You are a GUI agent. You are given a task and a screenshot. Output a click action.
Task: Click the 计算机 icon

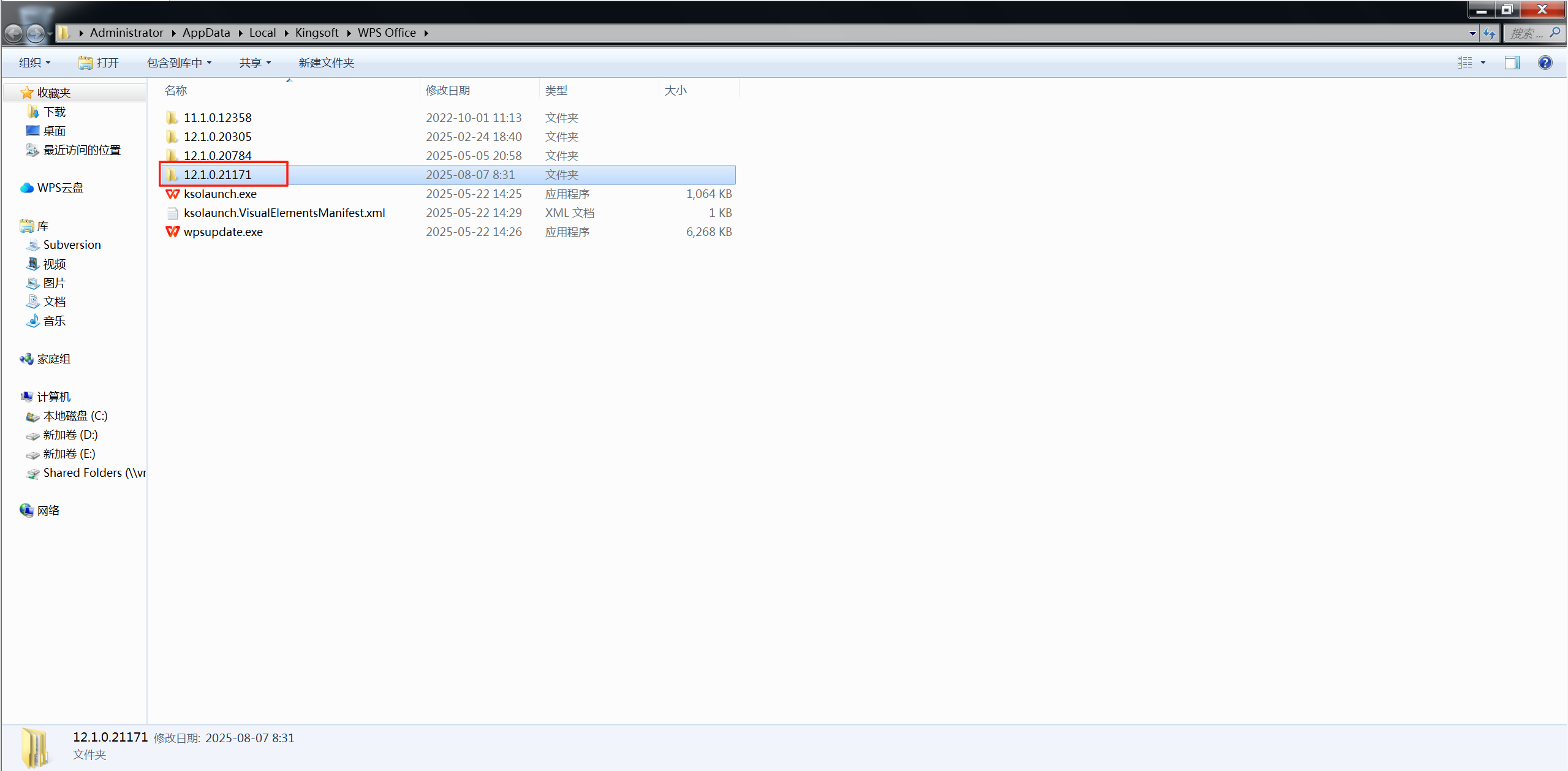tap(26, 397)
